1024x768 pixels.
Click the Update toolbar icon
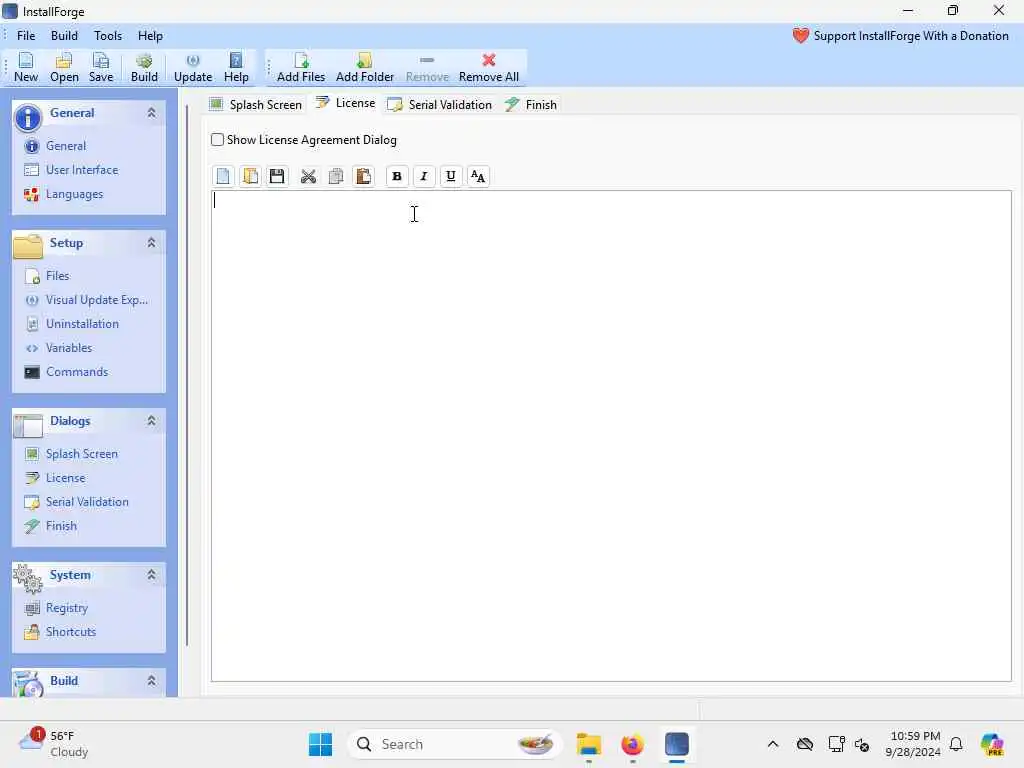(193, 67)
